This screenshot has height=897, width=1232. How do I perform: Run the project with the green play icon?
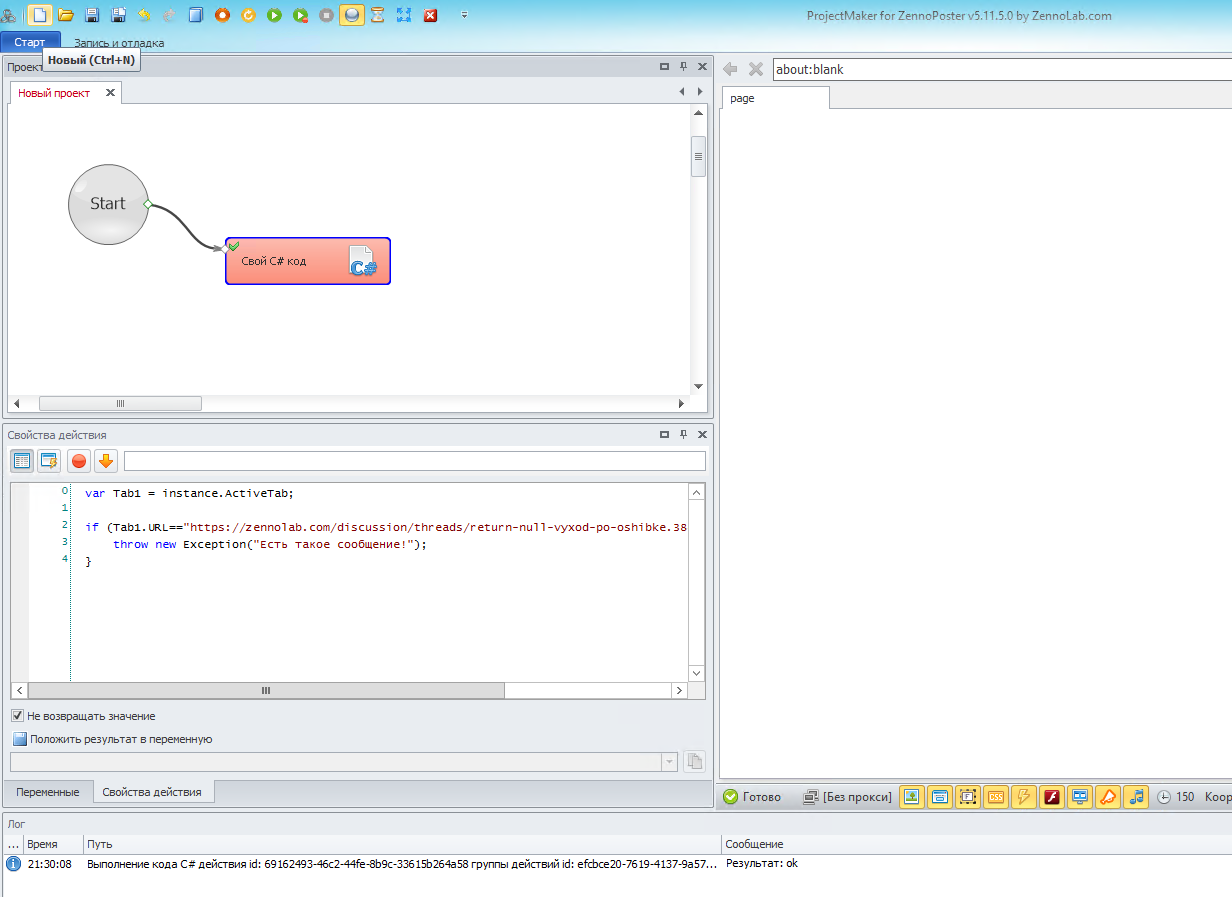tap(274, 15)
